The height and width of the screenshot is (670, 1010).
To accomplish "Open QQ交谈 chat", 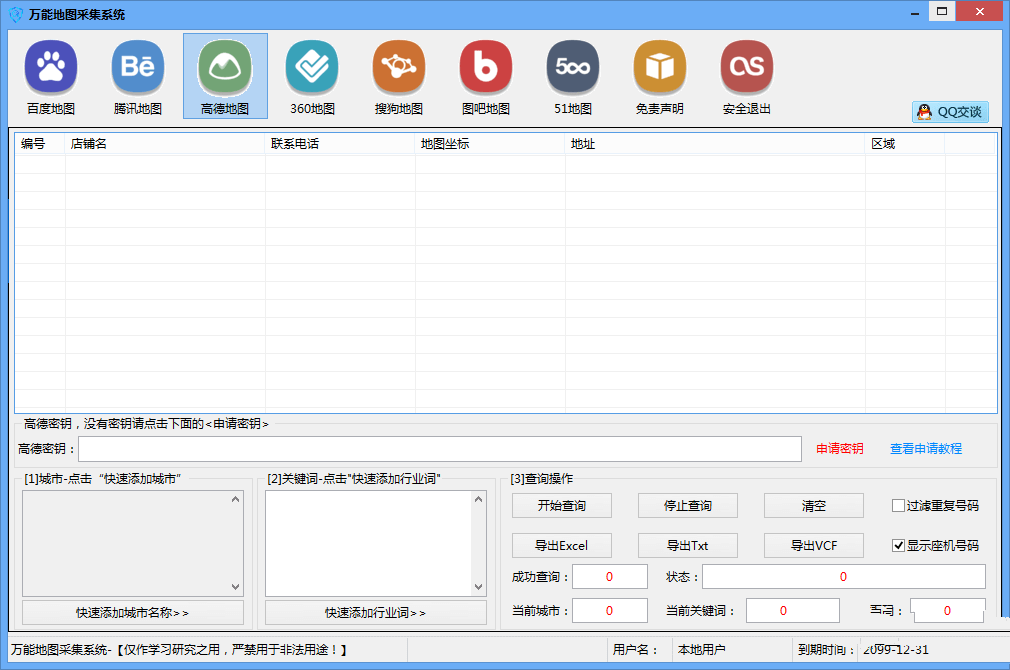I will coord(950,111).
